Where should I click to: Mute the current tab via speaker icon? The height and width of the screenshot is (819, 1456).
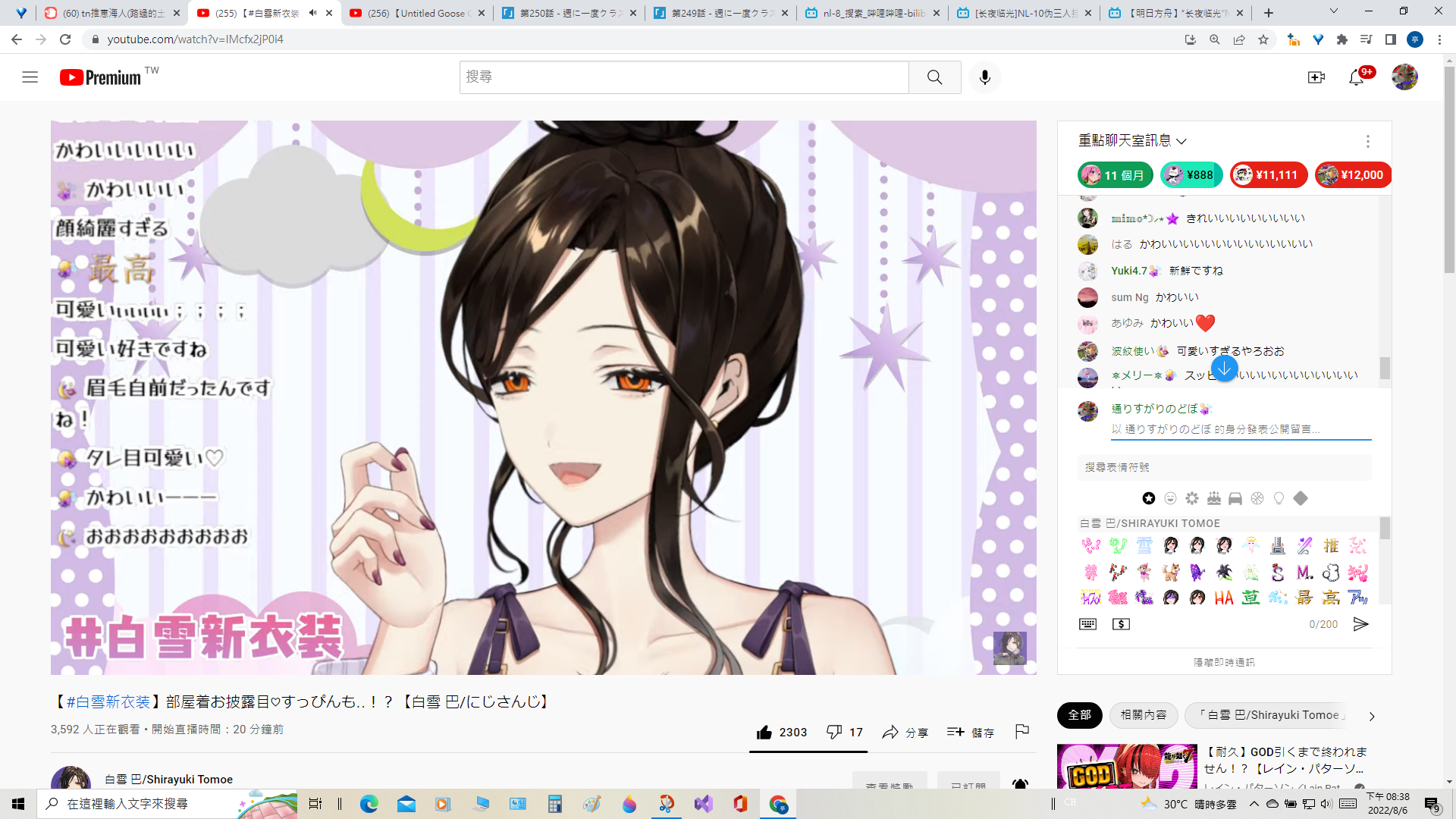point(312,13)
